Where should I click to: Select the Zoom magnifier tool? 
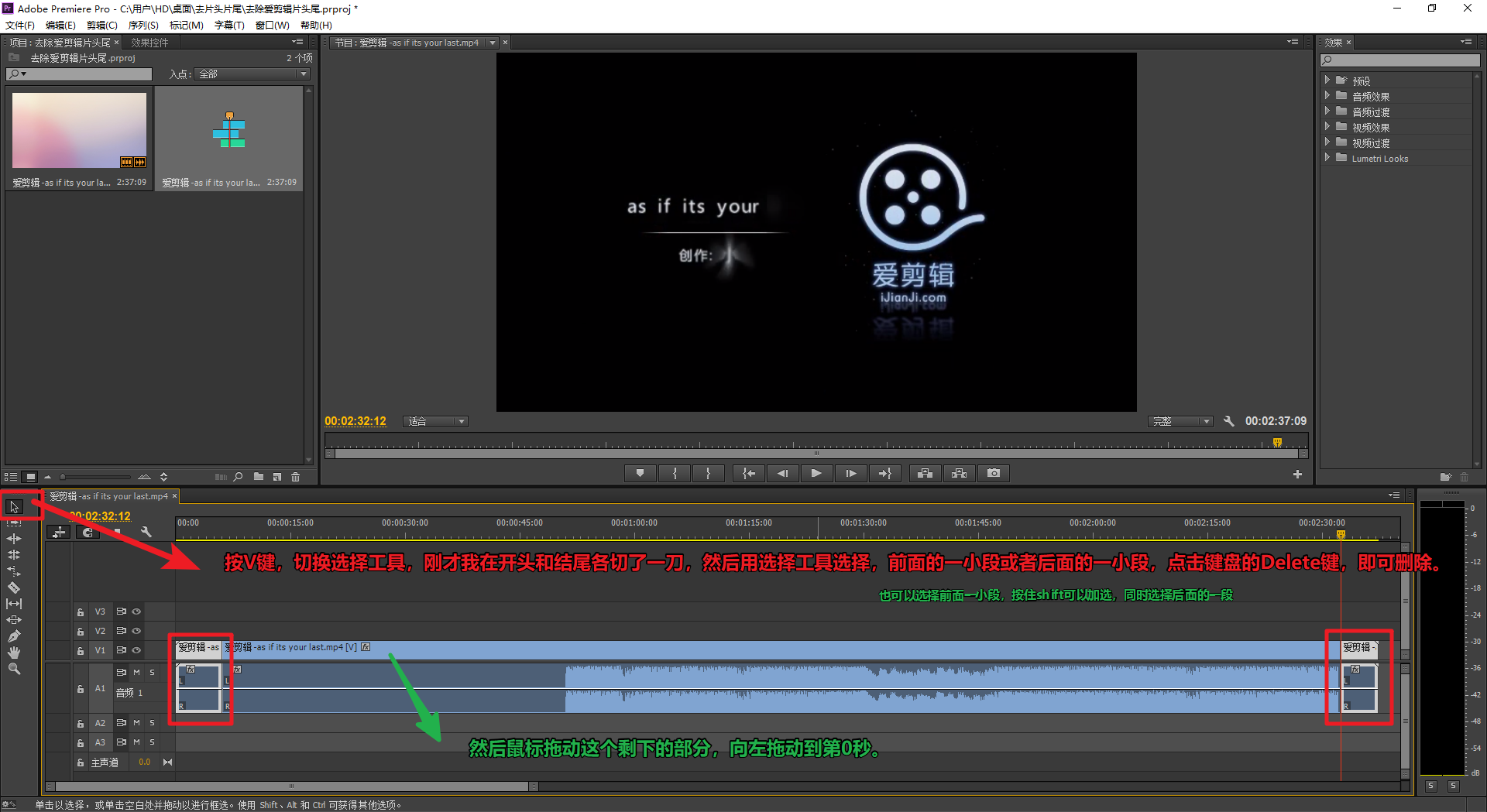click(x=14, y=668)
